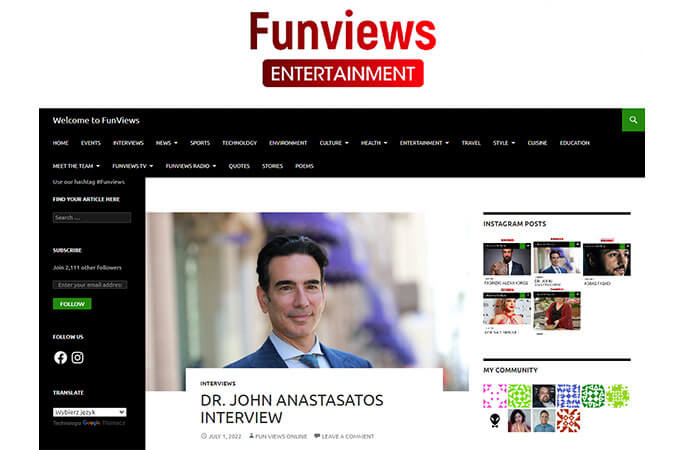This screenshot has height=450, width=700.
Task: Open the Dr. John Anastasatos Interview title
Action: (x=292, y=408)
